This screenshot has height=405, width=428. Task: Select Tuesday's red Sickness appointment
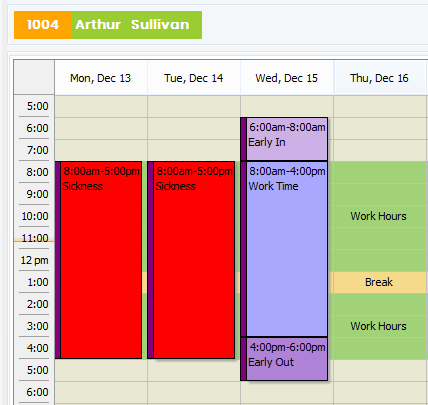tap(191, 260)
